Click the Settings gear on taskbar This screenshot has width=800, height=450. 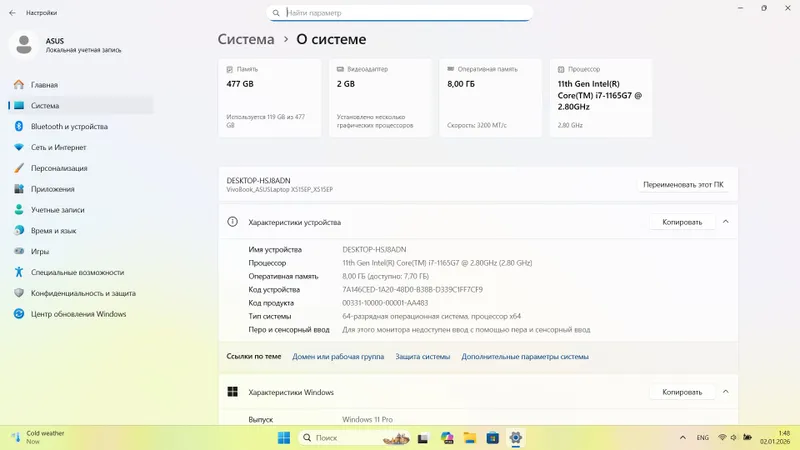coord(516,438)
